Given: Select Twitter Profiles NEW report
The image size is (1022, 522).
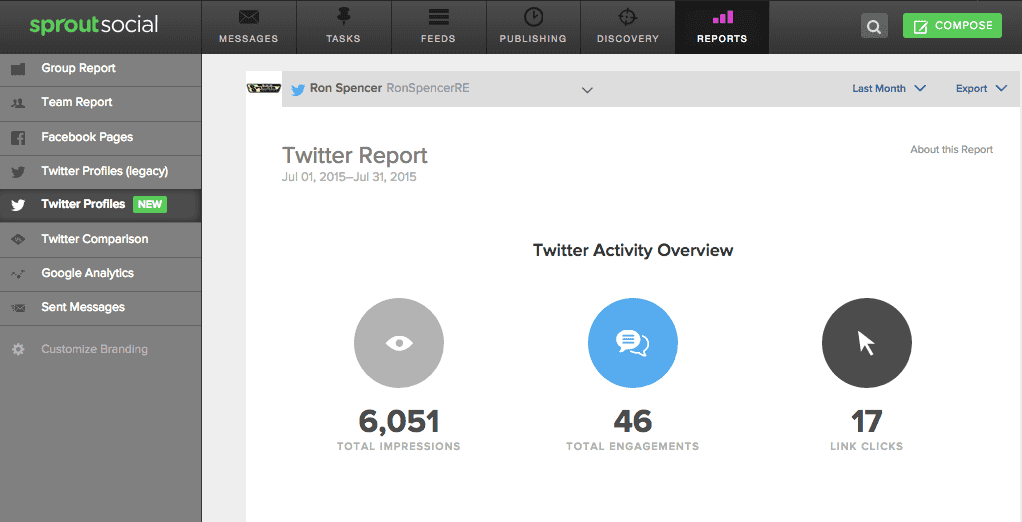Looking at the screenshot, I should tap(100, 205).
